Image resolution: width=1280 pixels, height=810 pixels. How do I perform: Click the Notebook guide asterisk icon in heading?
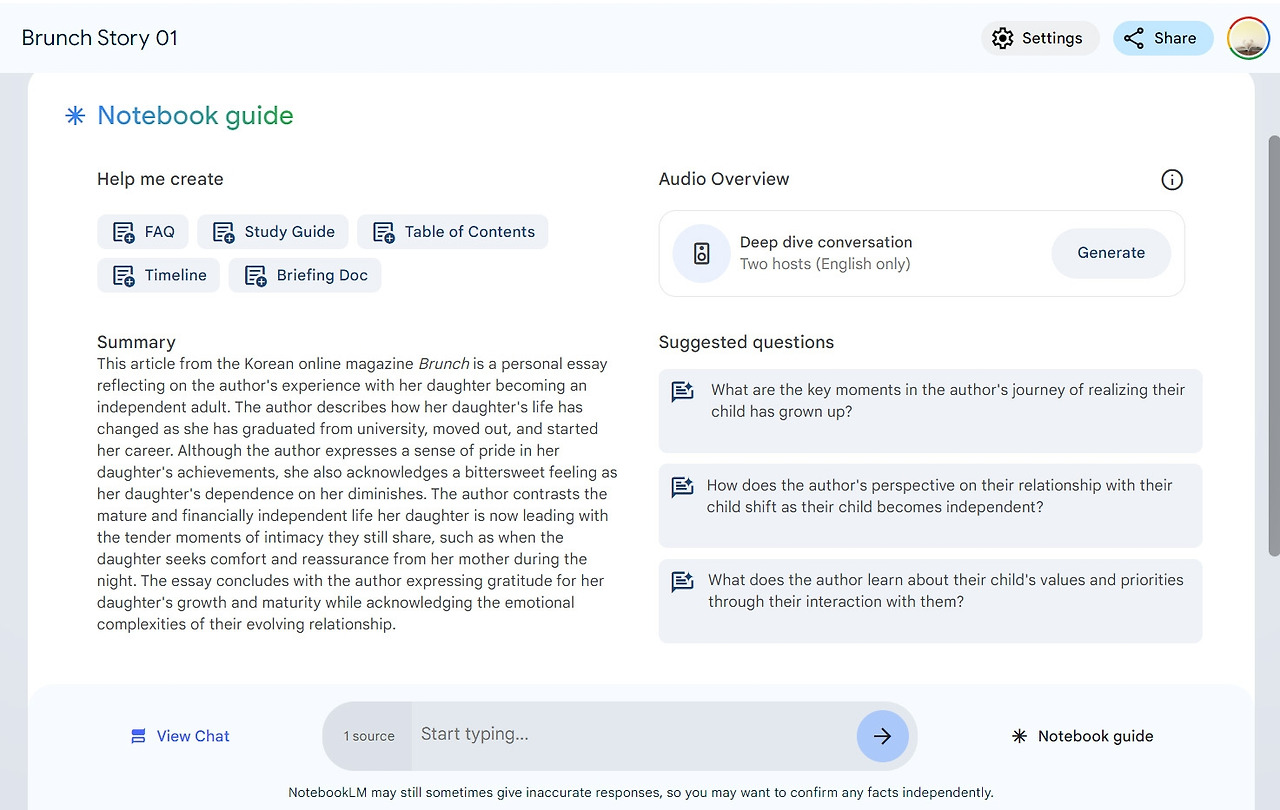75,116
